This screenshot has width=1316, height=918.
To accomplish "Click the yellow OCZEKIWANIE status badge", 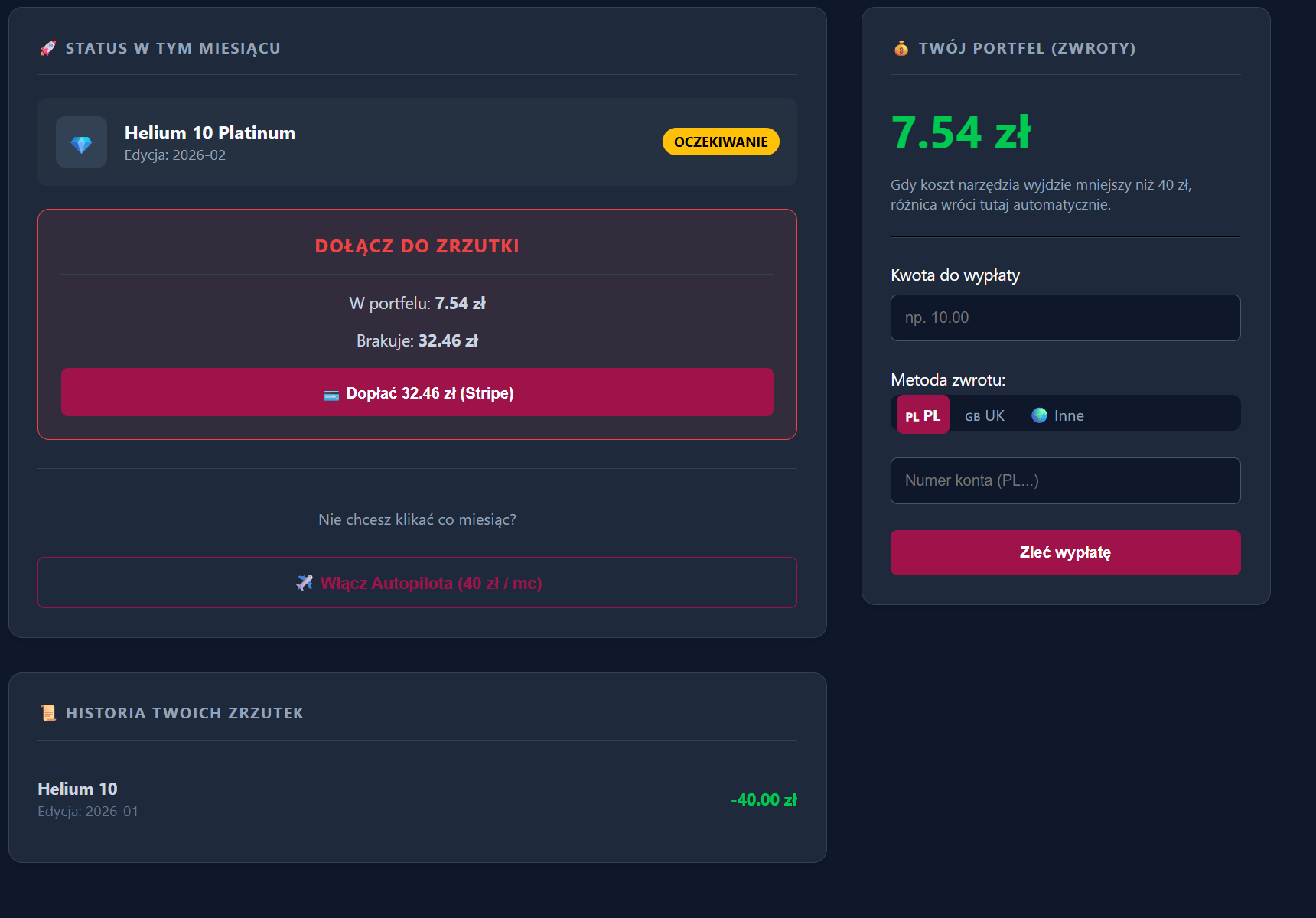I will (x=720, y=142).
